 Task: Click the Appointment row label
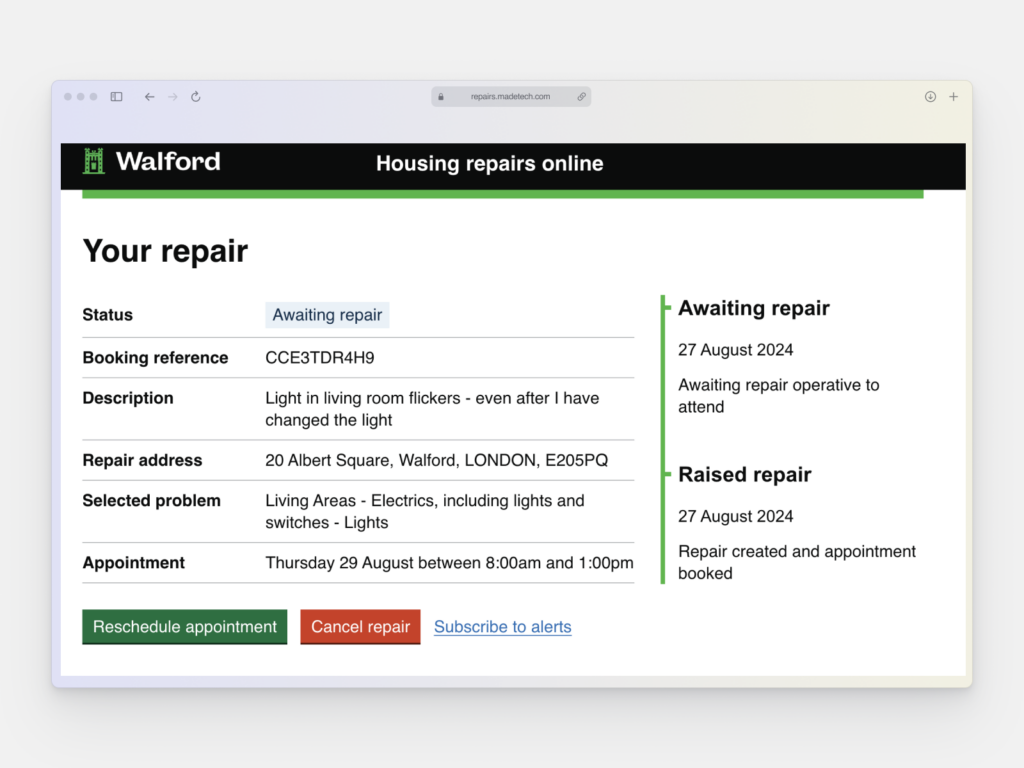[x=134, y=563]
